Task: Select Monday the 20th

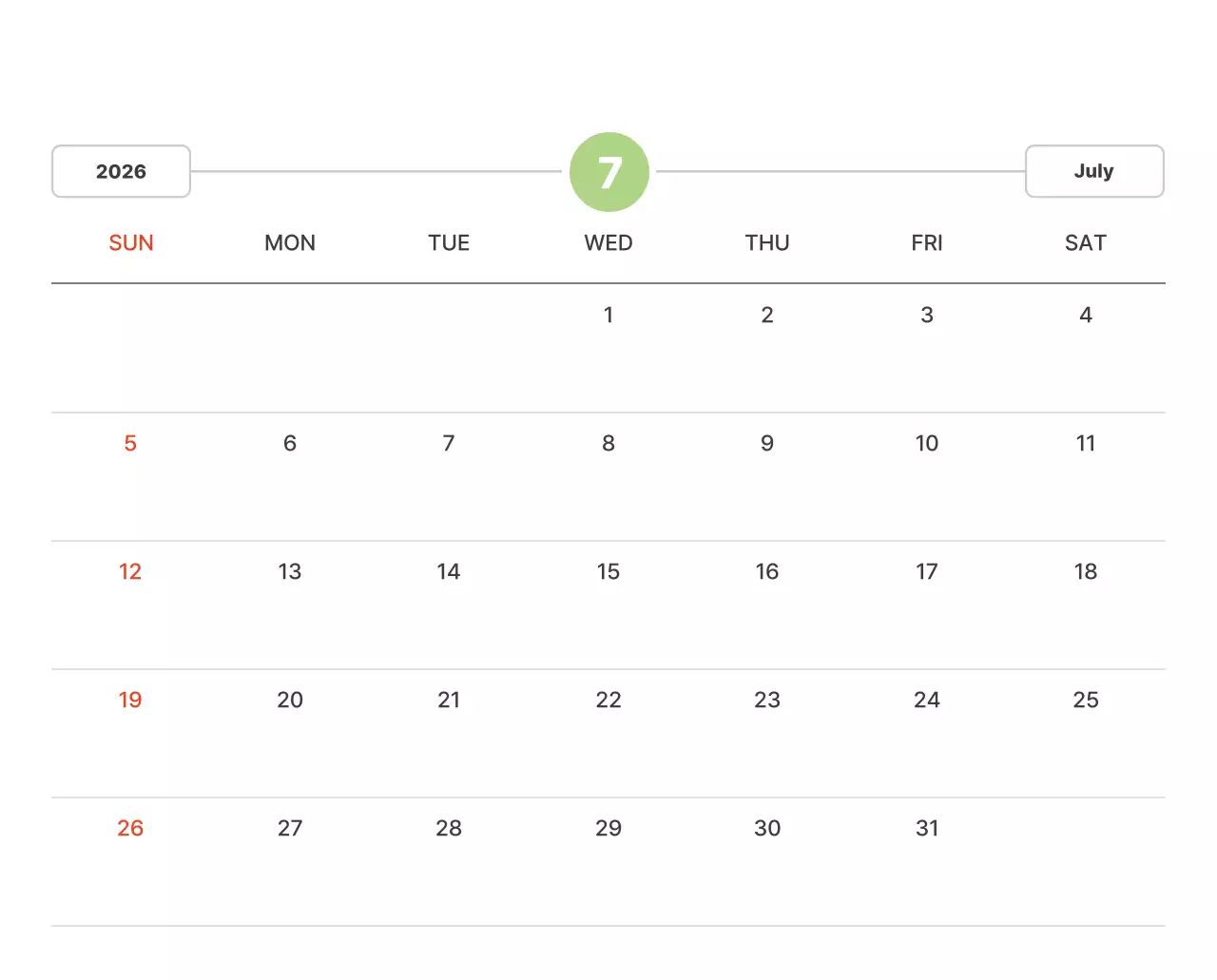Action: pyautogui.click(x=290, y=701)
